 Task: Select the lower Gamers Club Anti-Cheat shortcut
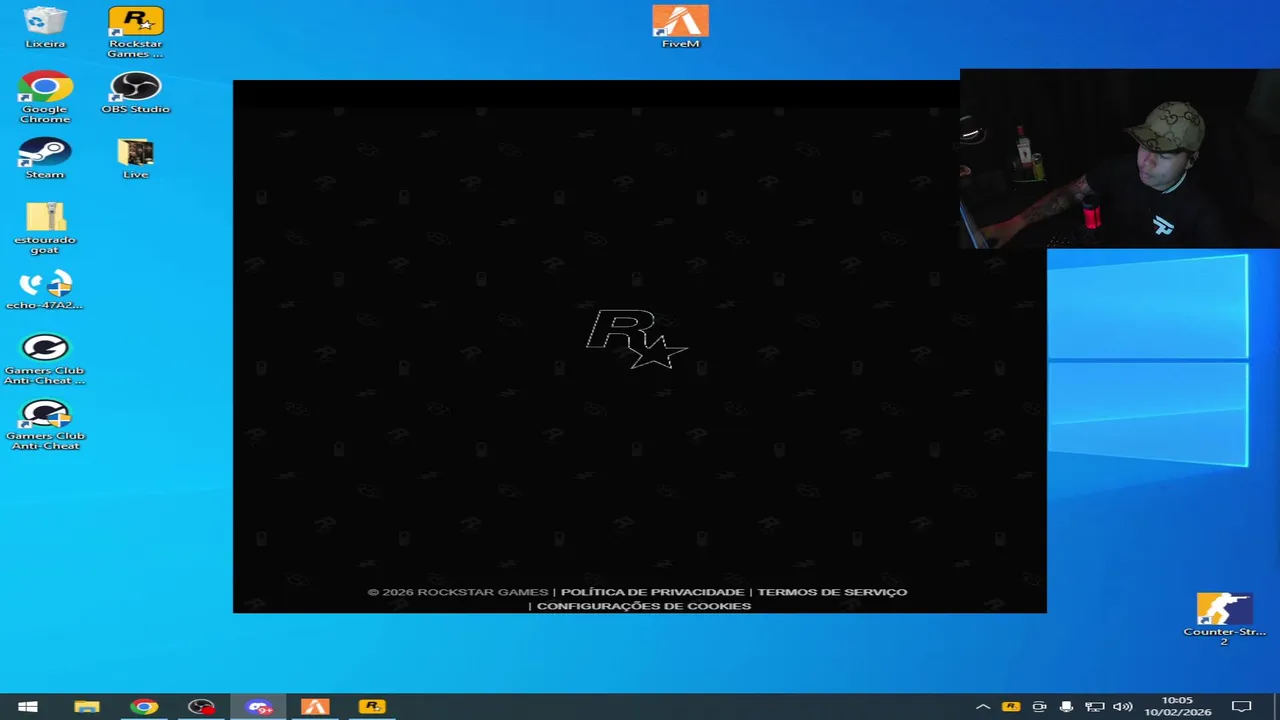point(45,425)
